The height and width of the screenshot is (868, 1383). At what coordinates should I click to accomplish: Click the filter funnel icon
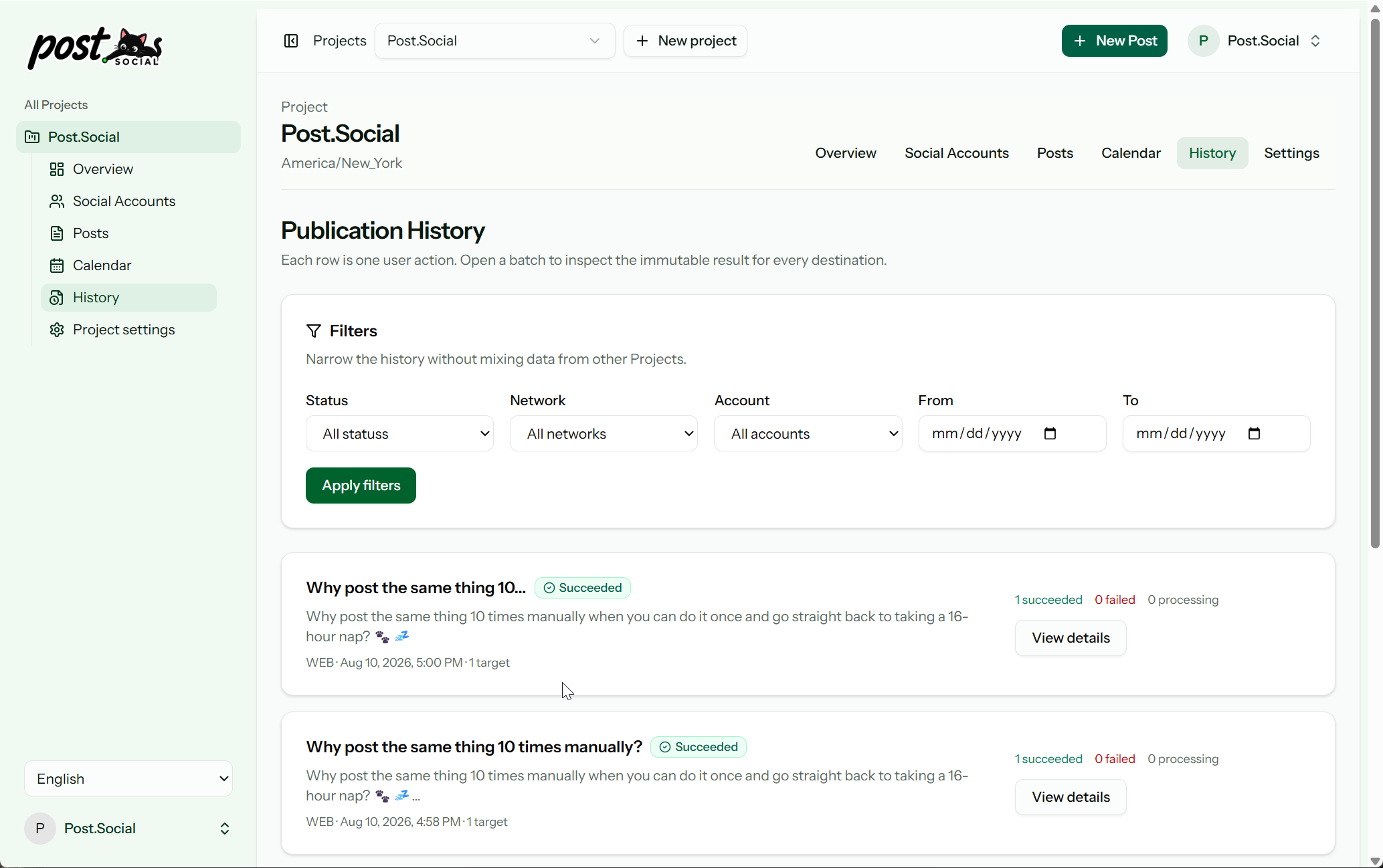[x=313, y=331]
